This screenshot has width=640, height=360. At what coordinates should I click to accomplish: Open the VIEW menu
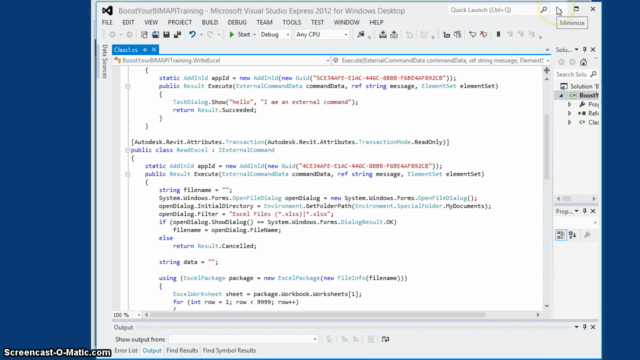[151, 22]
